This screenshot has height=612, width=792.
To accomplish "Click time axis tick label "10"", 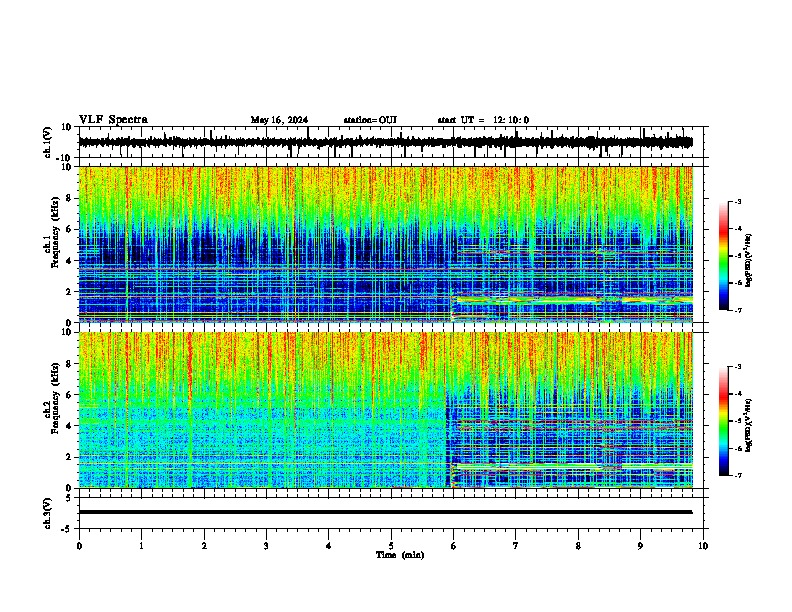I will pos(703,546).
